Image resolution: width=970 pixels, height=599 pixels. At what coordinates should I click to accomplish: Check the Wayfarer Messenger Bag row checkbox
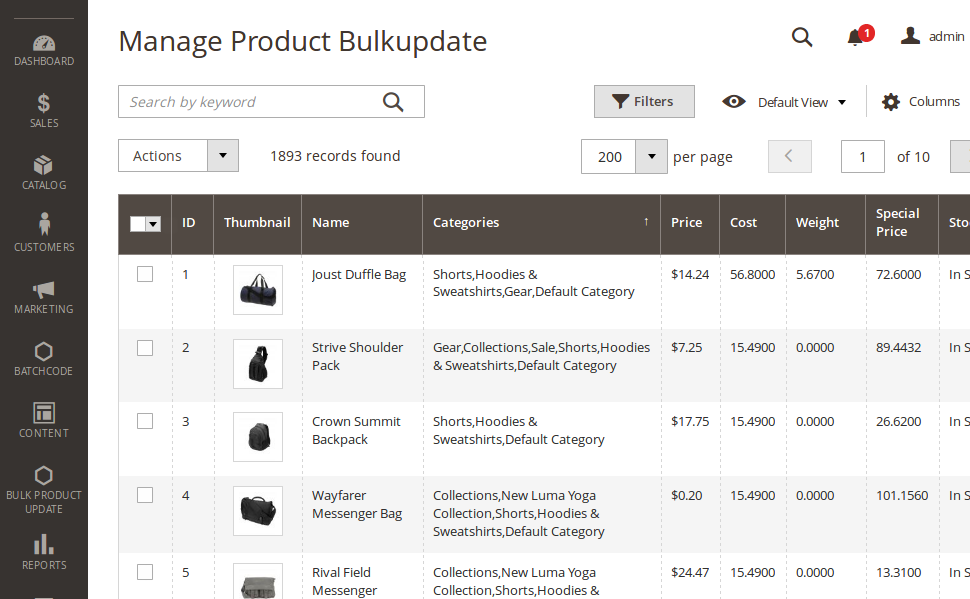pos(145,495)
